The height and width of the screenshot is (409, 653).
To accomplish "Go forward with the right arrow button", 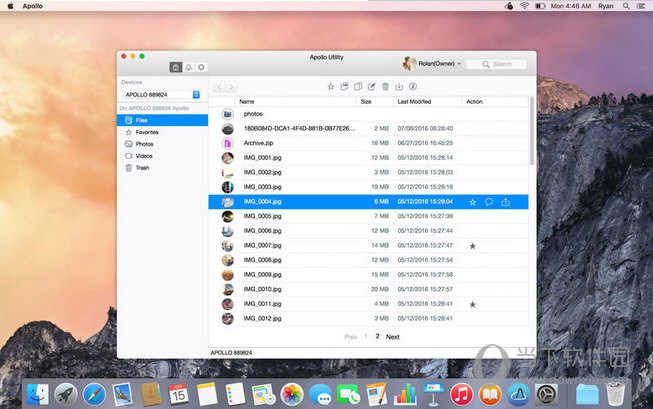I will pos(232,87).
